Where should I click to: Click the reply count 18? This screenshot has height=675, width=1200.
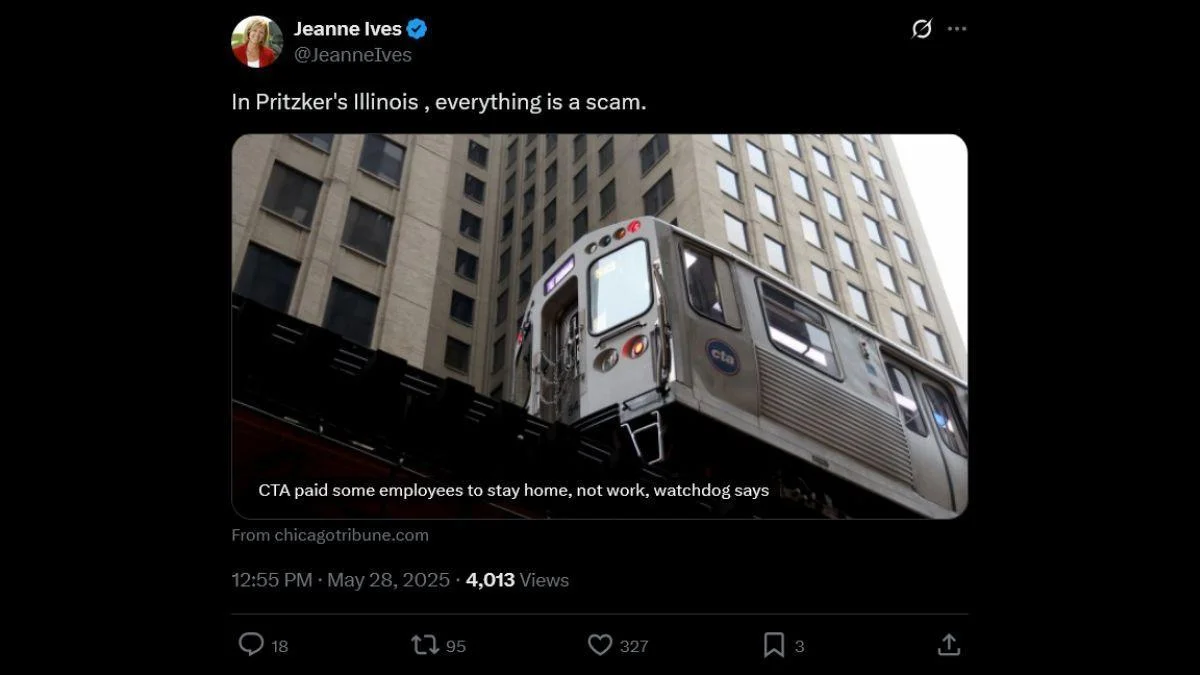click(x=280, y=646)
